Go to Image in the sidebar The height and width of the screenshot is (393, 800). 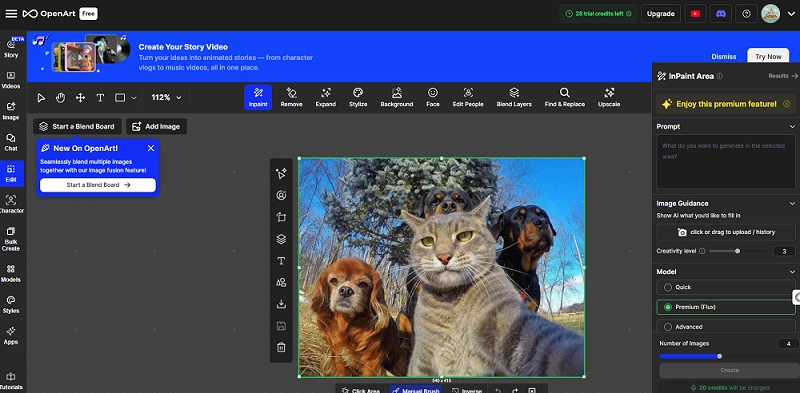11,111
